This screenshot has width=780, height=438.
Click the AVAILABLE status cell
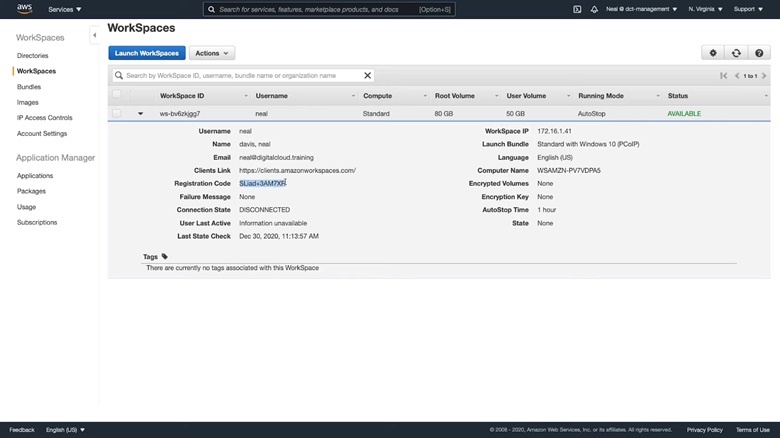coord(684,113)
